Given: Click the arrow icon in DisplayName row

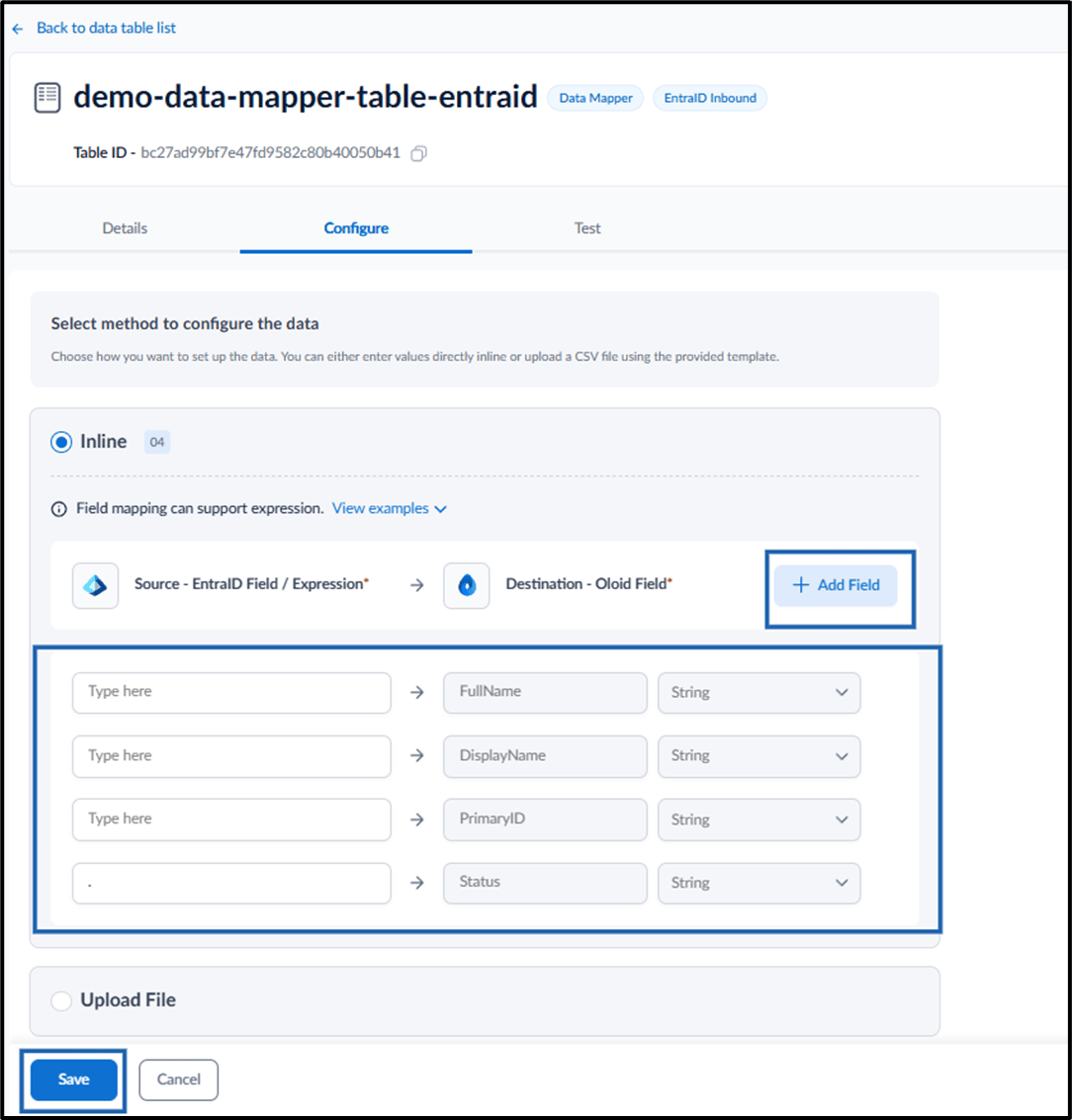Looking at the screenshot, I should click(x=417, y=755).
